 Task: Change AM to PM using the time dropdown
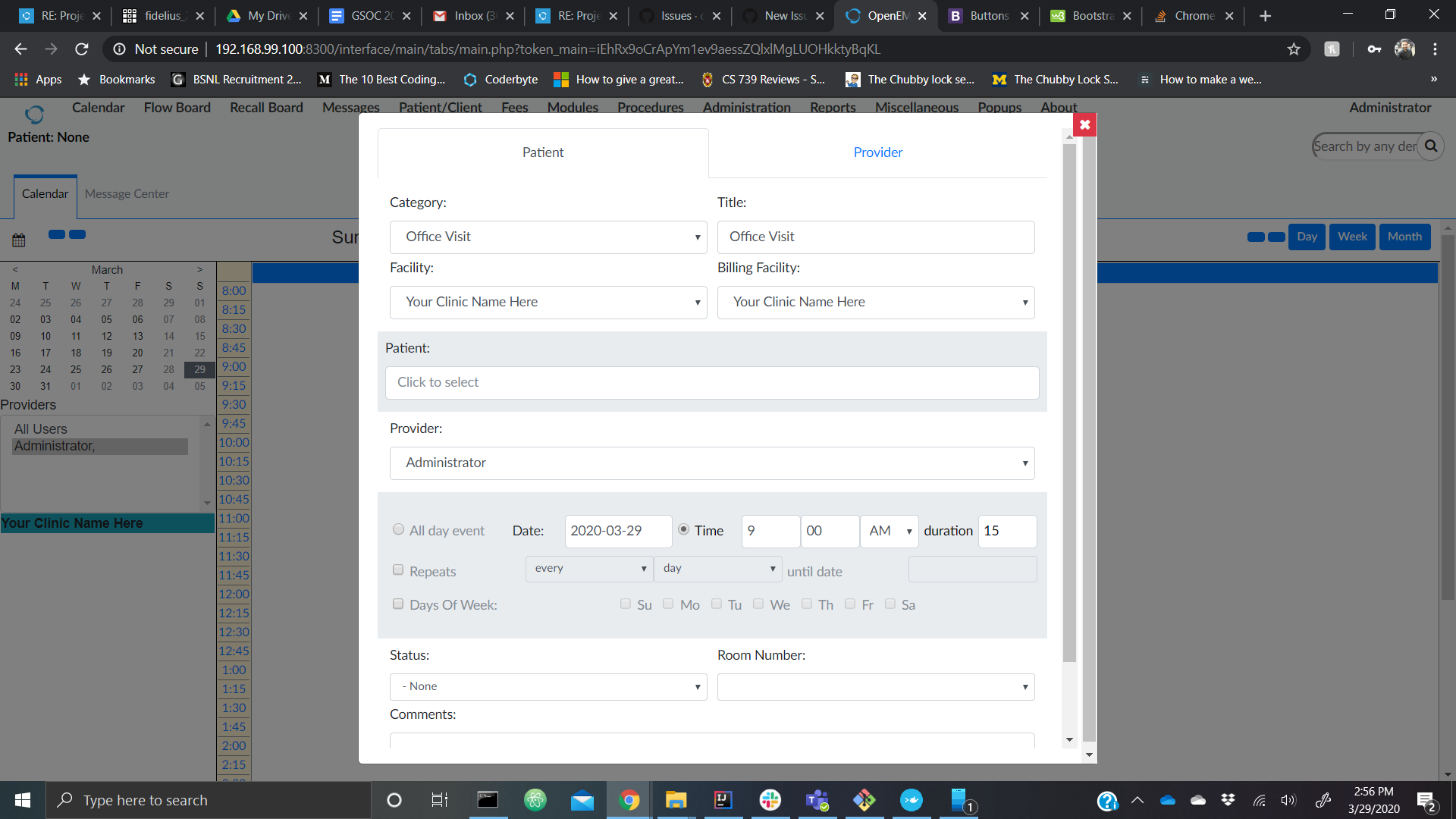888,531
